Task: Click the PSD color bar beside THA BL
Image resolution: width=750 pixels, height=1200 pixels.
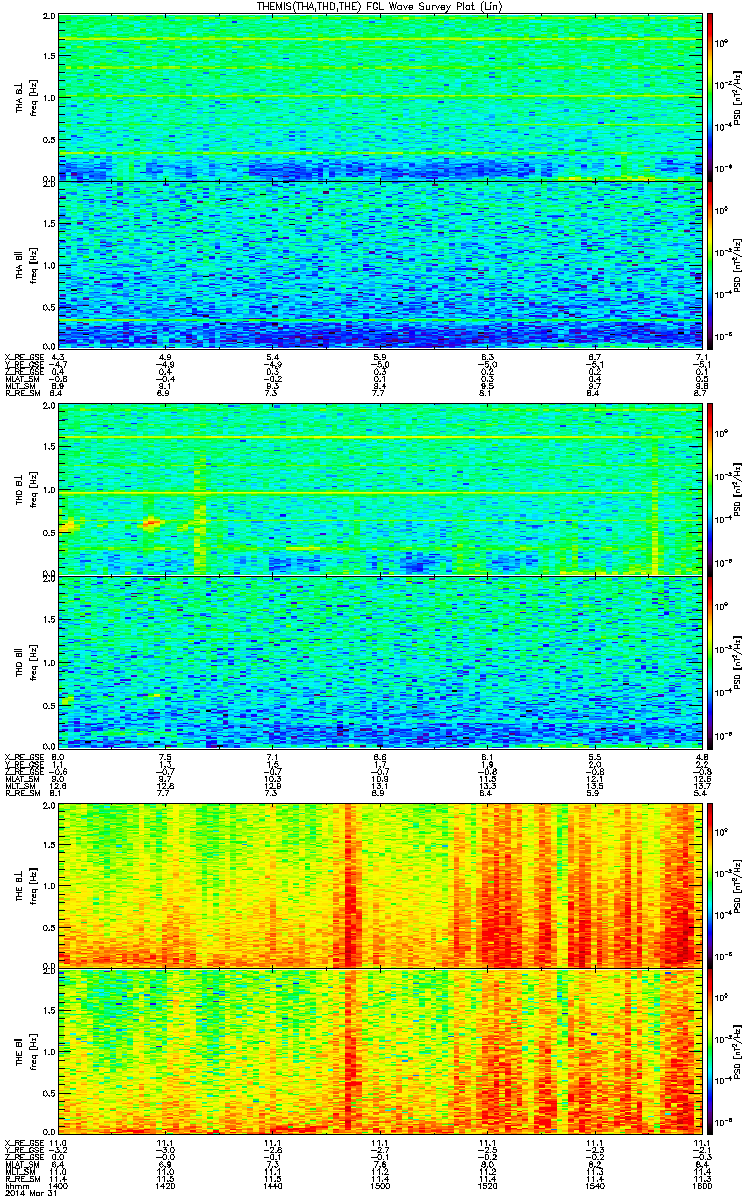Action: click(x=710, y=97)
